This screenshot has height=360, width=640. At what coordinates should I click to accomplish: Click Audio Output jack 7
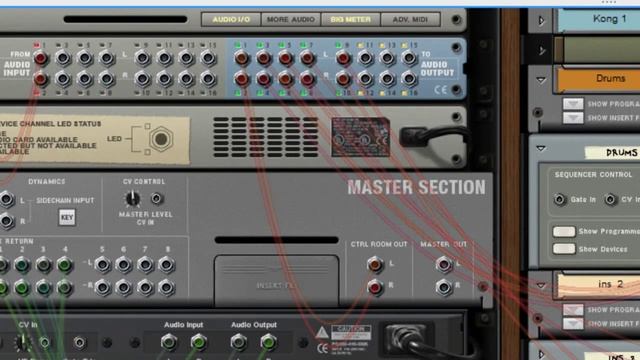(307, 58)
